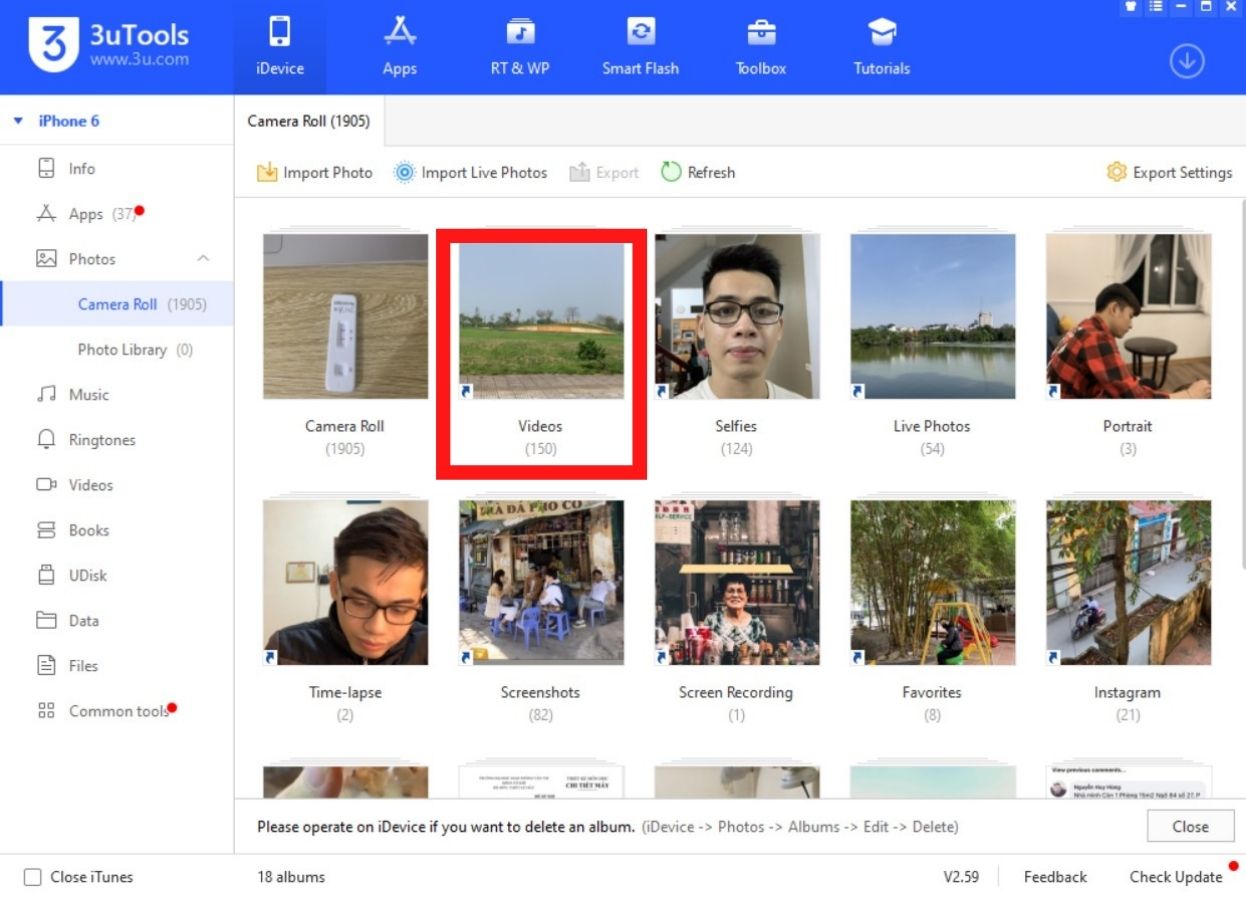1246x898 pixels.
Task: Open Tutorials from the top bar
Action: coord(882,47)
